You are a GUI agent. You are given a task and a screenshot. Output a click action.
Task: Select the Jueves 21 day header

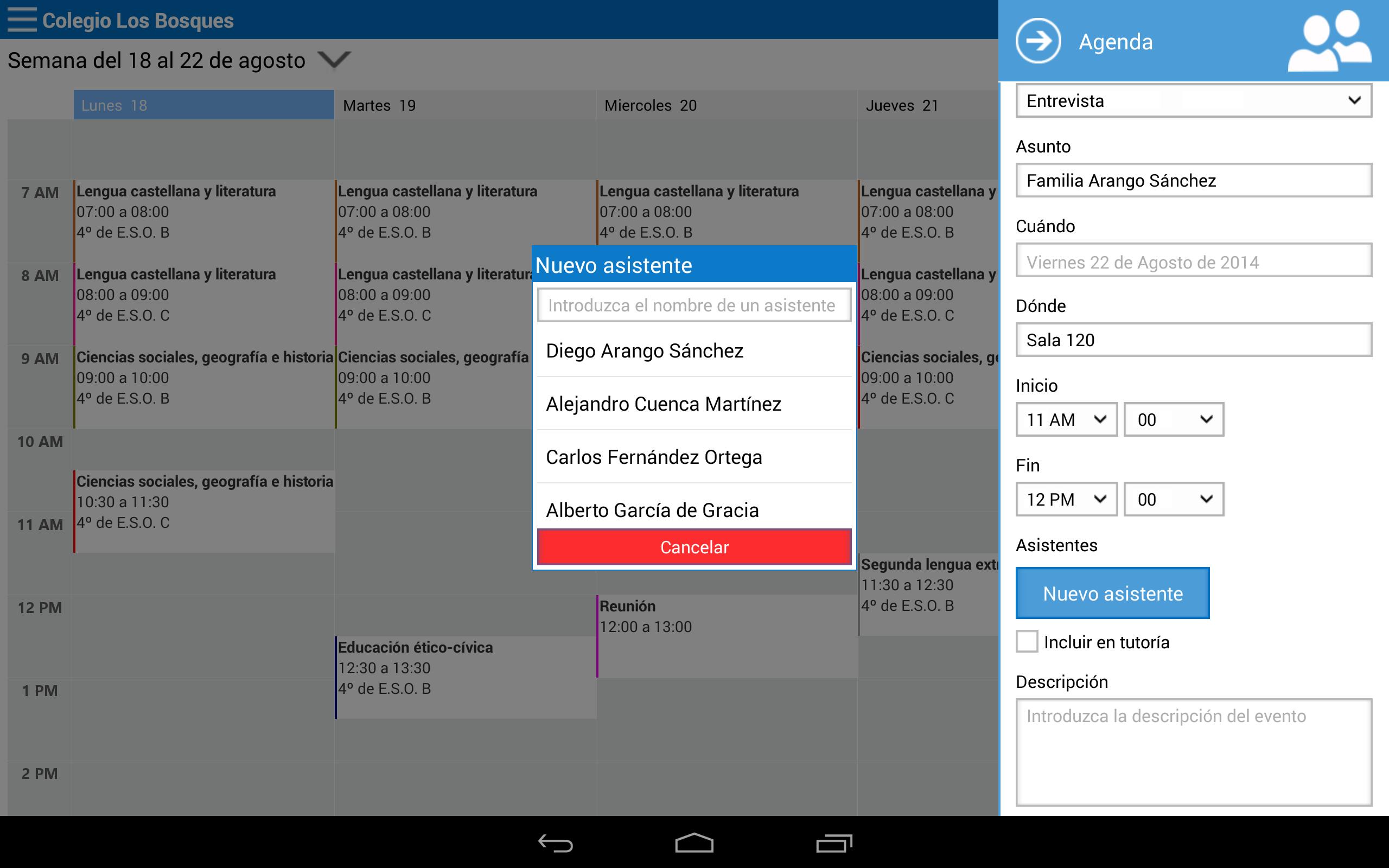point(929,105)
